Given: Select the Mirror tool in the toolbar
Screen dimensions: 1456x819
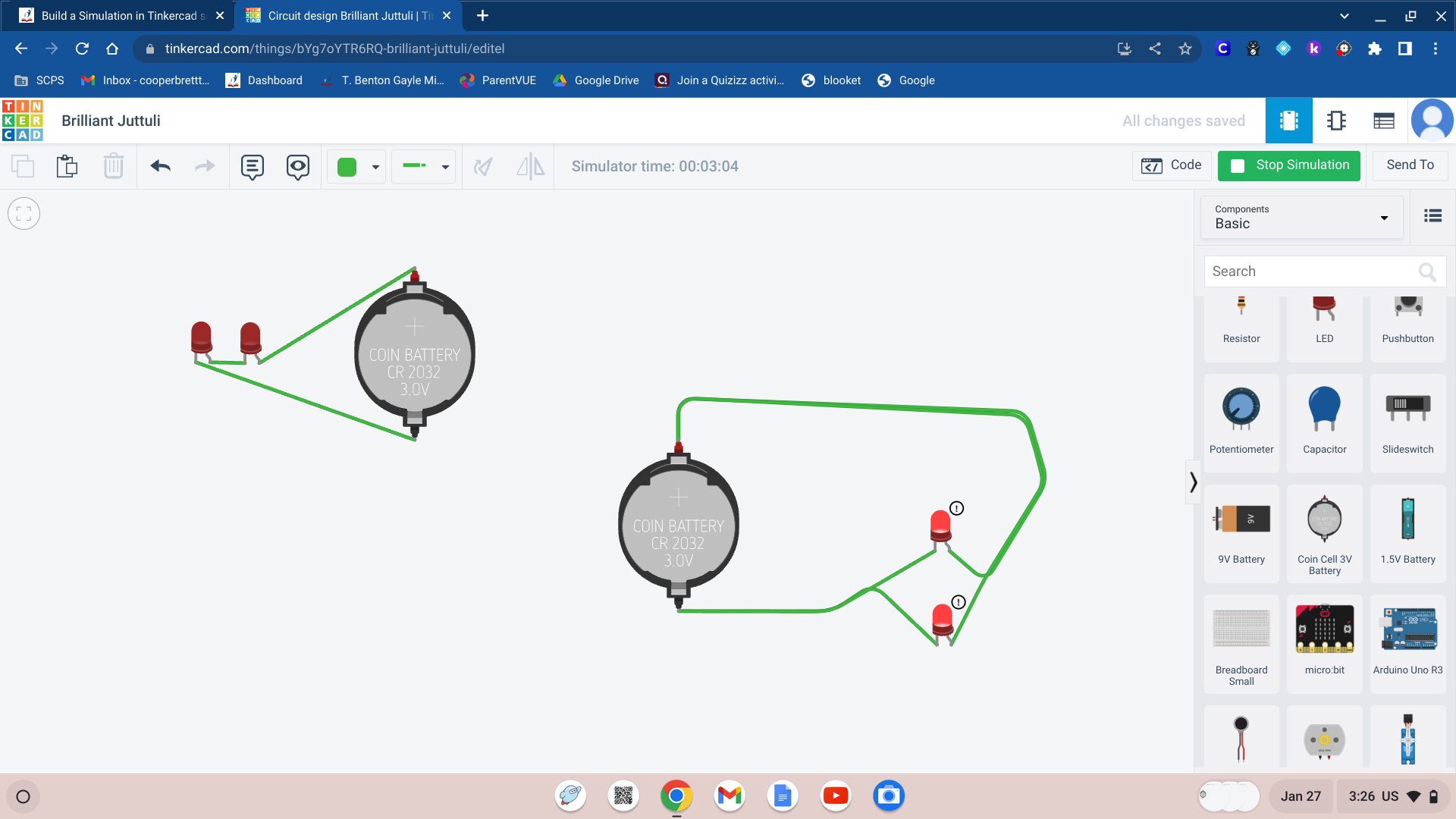Looking at the screenshot, I should 530,166.
